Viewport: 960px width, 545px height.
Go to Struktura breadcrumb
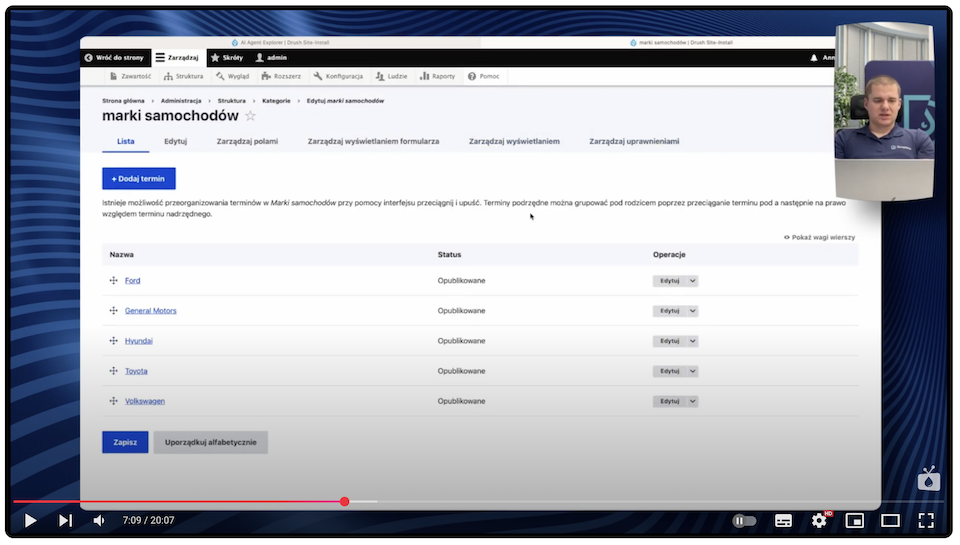231,101
